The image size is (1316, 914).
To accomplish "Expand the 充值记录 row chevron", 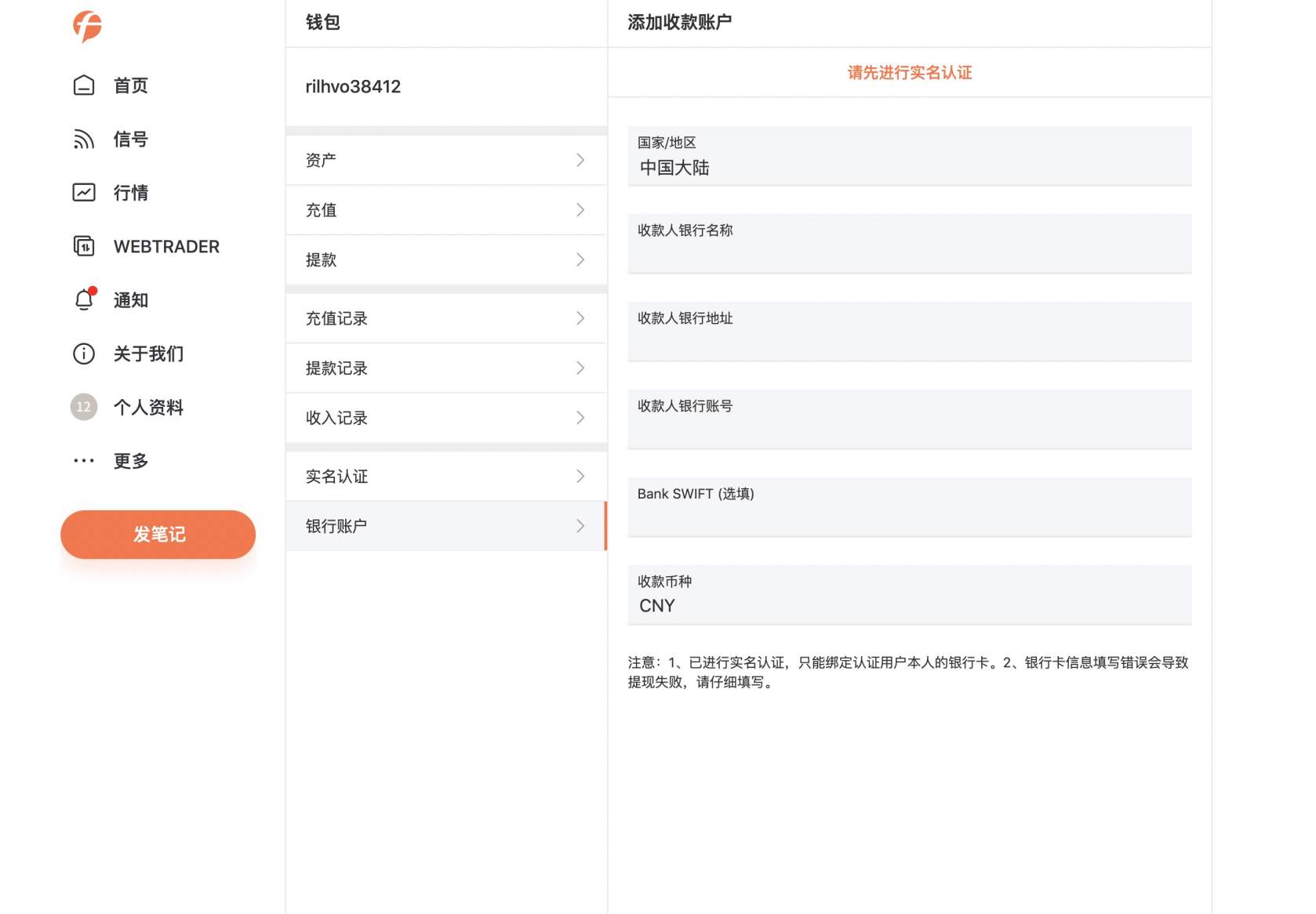I will tap(580, 317).
